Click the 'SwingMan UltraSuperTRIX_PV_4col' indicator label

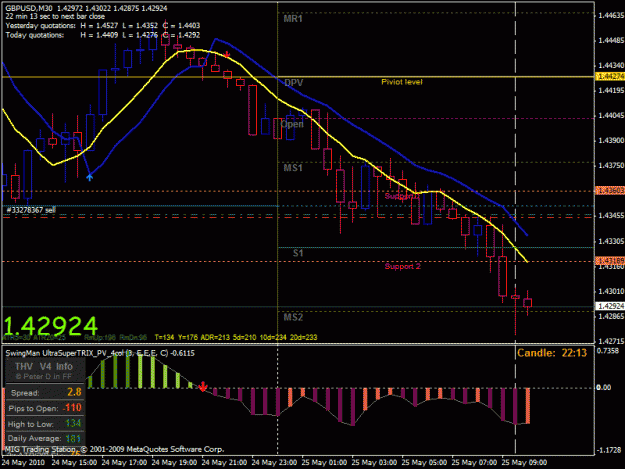100,353
